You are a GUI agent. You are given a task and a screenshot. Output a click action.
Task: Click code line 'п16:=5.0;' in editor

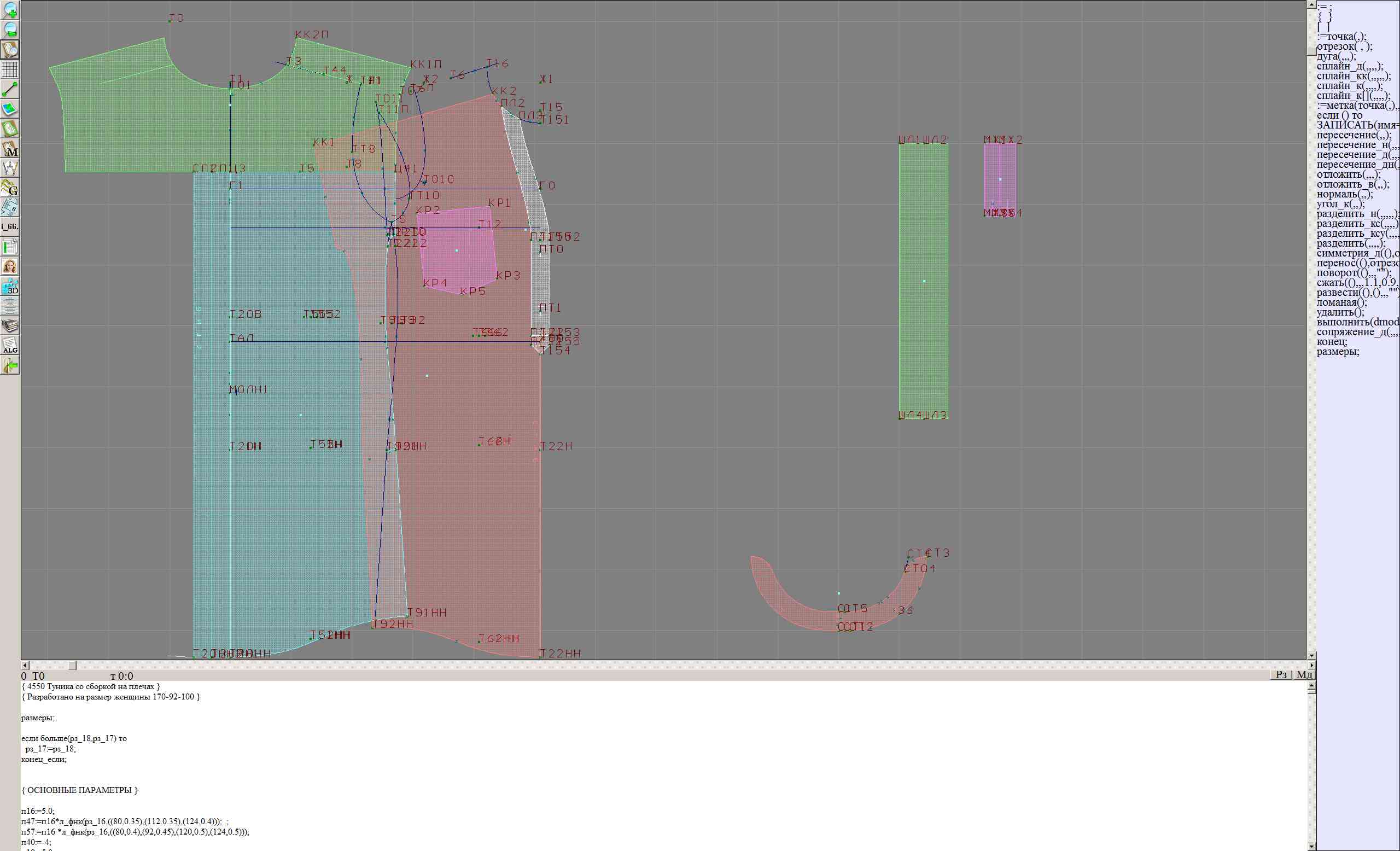pos(38,811)
